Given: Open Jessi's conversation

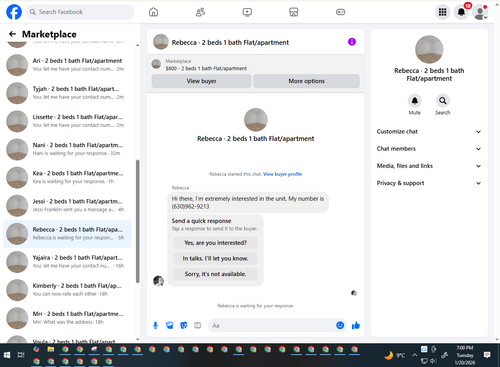Looking at the screenshot, I should [67, 206].
